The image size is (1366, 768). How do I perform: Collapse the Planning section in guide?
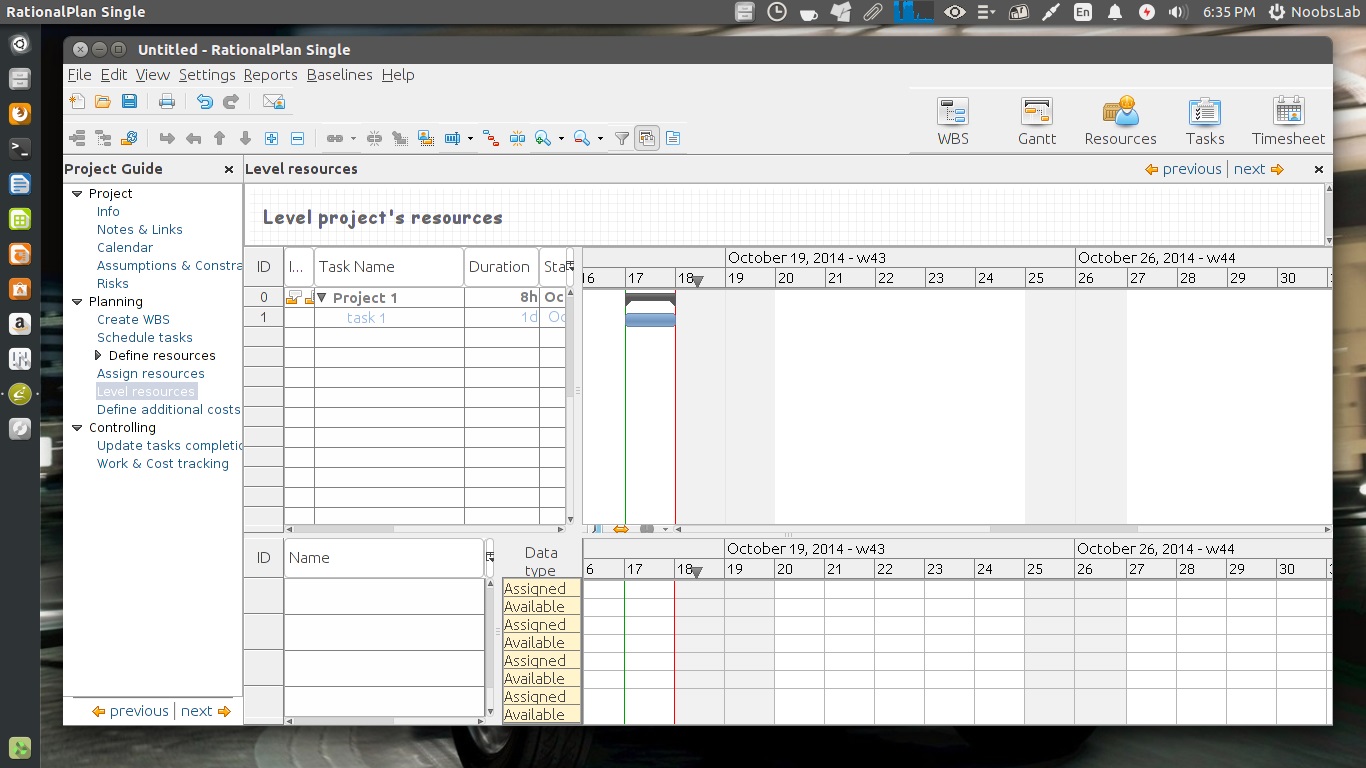coord(77,302)
